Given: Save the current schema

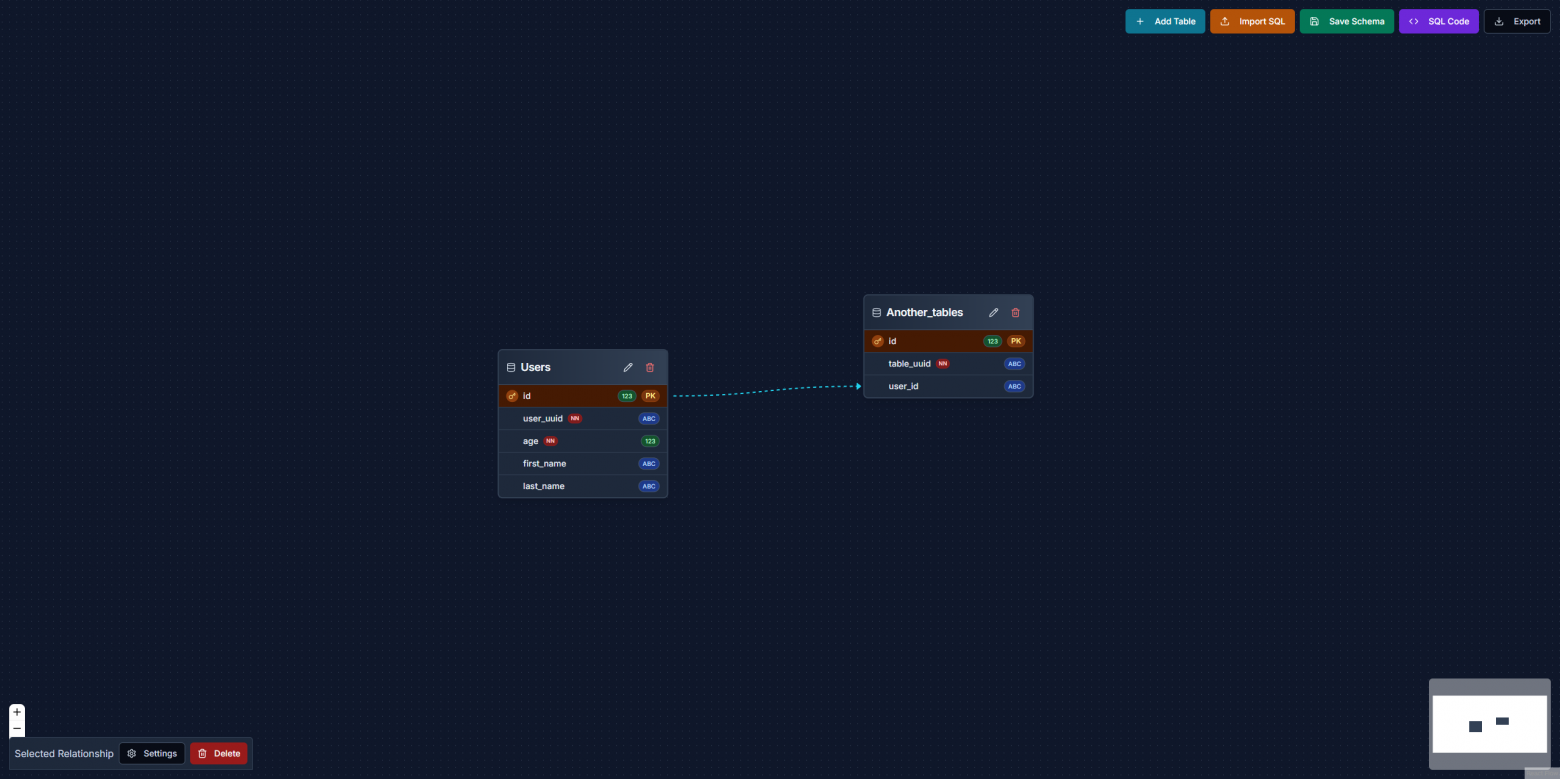Looking at the screenshot, I should click(x=1346, y=21).
